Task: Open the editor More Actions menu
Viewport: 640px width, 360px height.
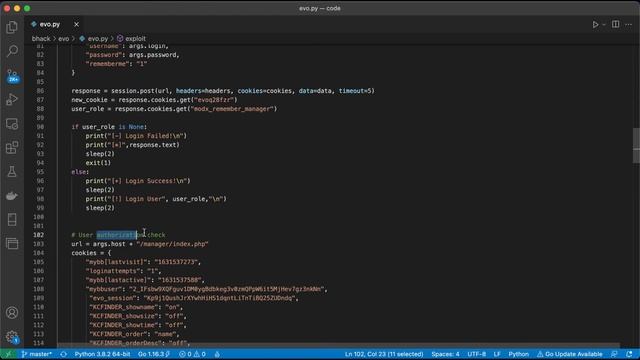Action: pyautogui.click(x=629, y=24)
